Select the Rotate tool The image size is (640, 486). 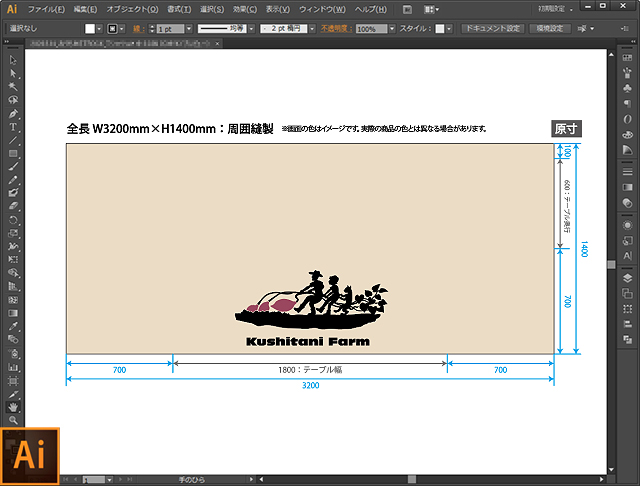(x=13, y=219)
